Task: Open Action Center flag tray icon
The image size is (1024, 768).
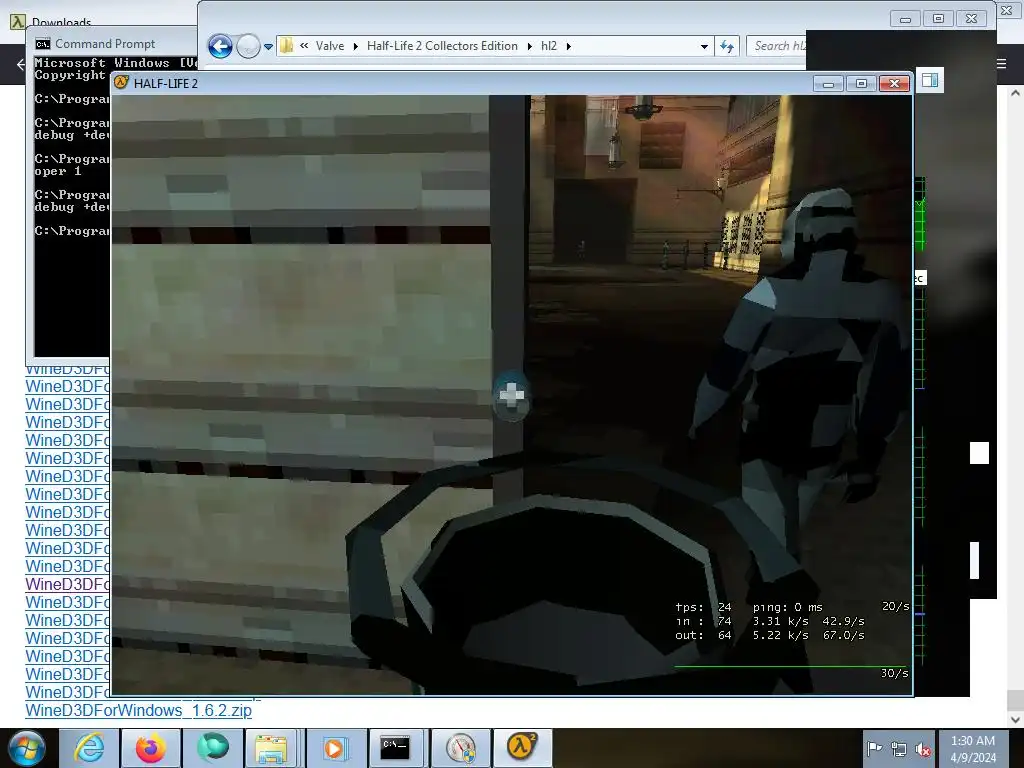Action: (873, 749)
